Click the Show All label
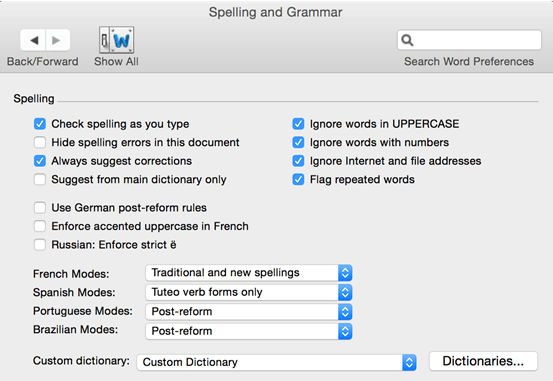Image resolution: width=553 pixels, height=381 pixels. 116,62
